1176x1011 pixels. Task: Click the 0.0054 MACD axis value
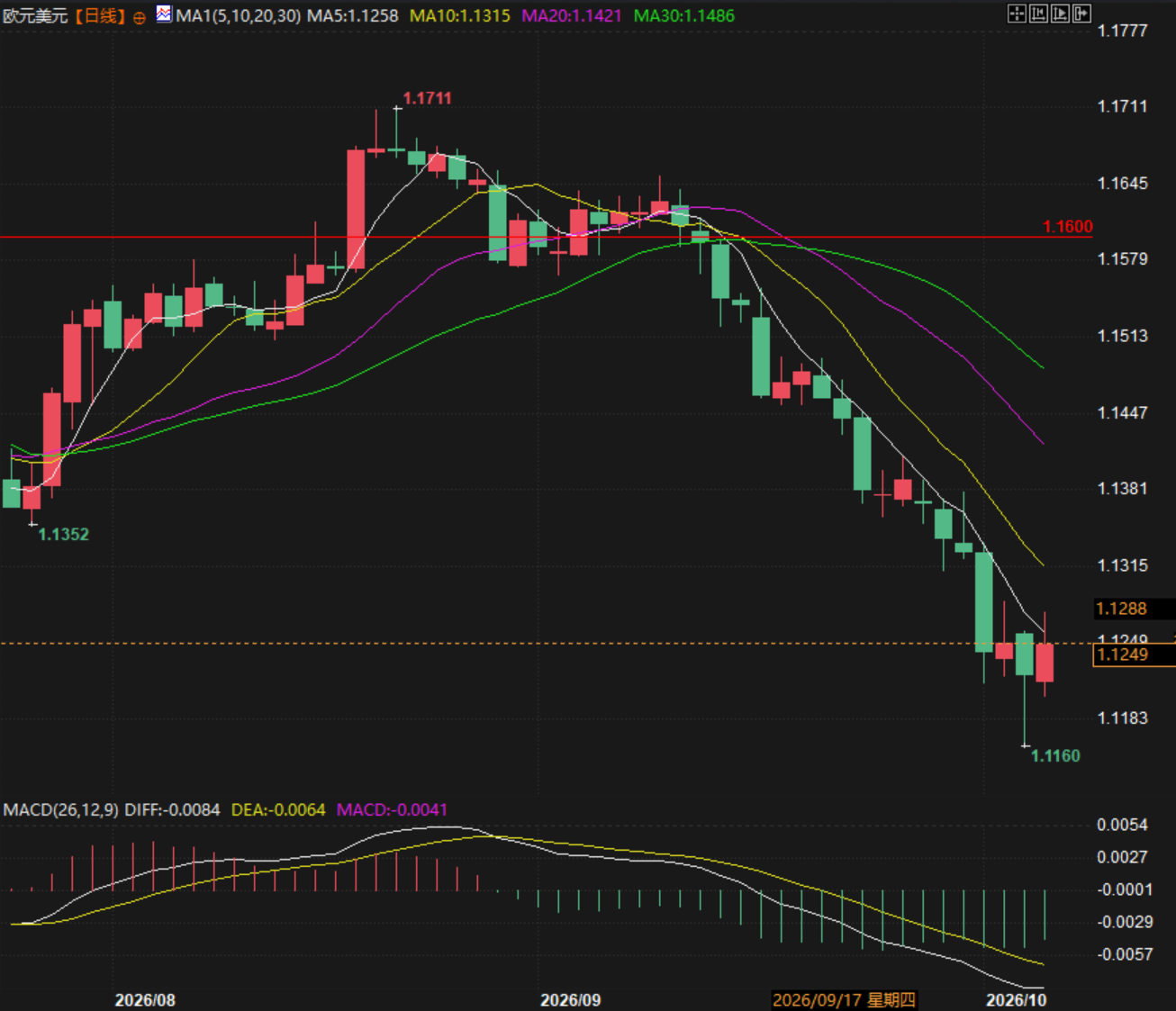click(1122, 825)
